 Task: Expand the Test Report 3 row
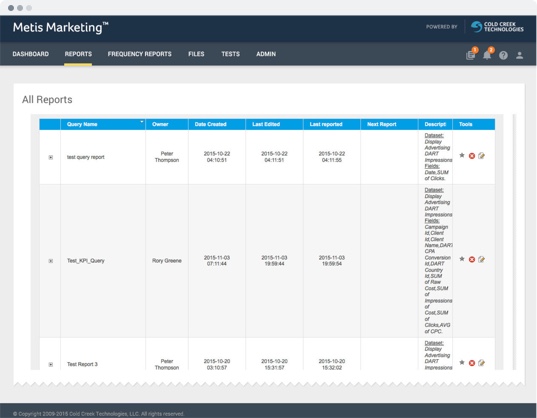coord(51,364)
